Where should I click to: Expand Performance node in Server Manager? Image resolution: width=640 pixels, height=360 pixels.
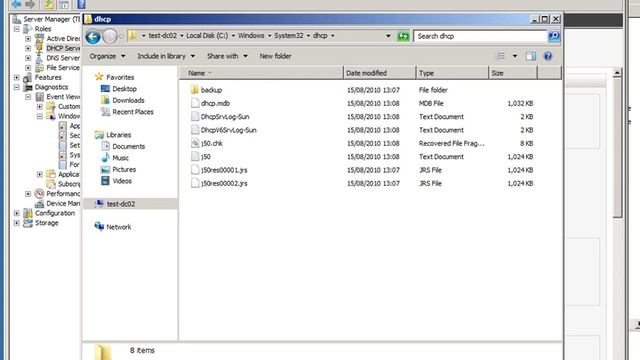point(28,193)
